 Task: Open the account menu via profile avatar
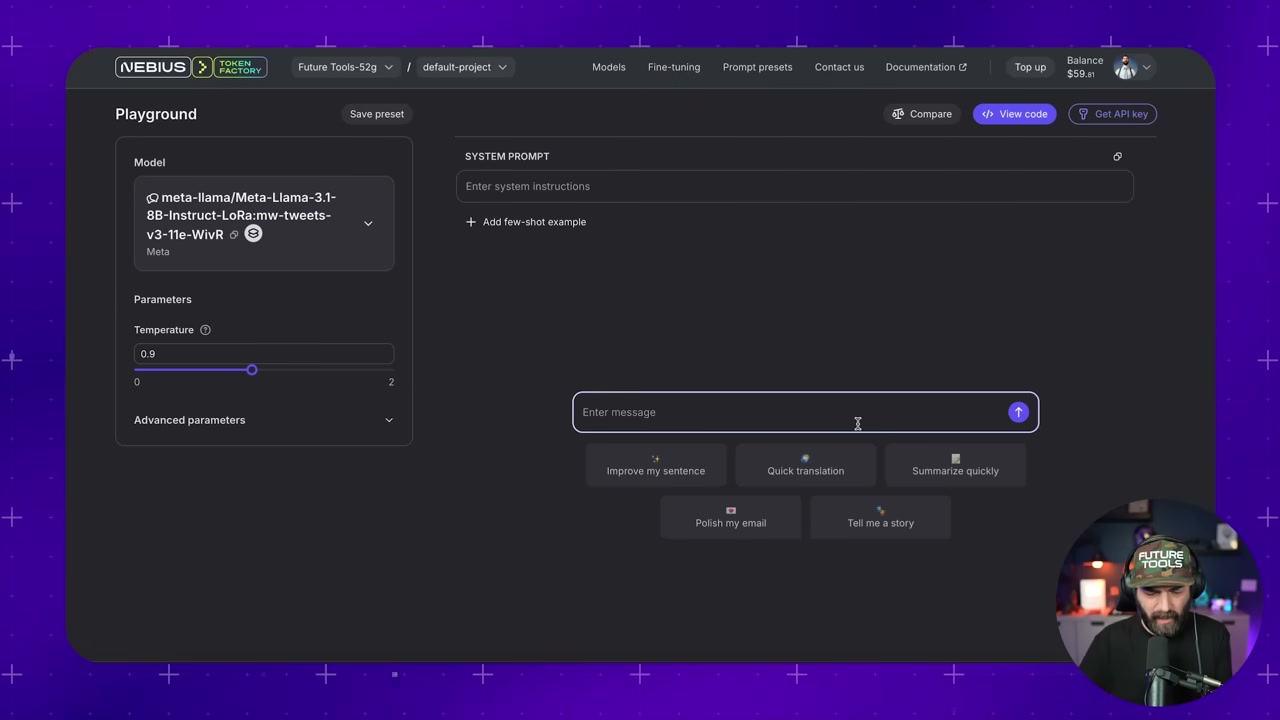1125,67
